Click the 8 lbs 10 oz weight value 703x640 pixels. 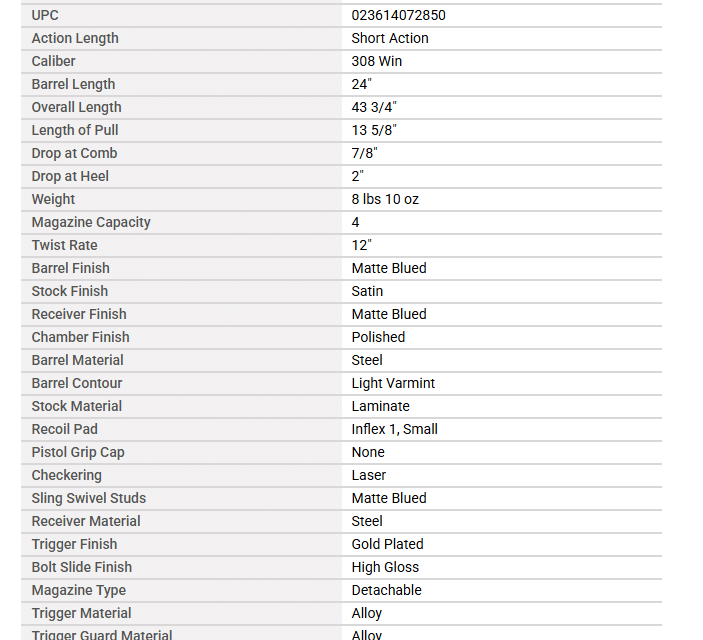coord(385,199)
